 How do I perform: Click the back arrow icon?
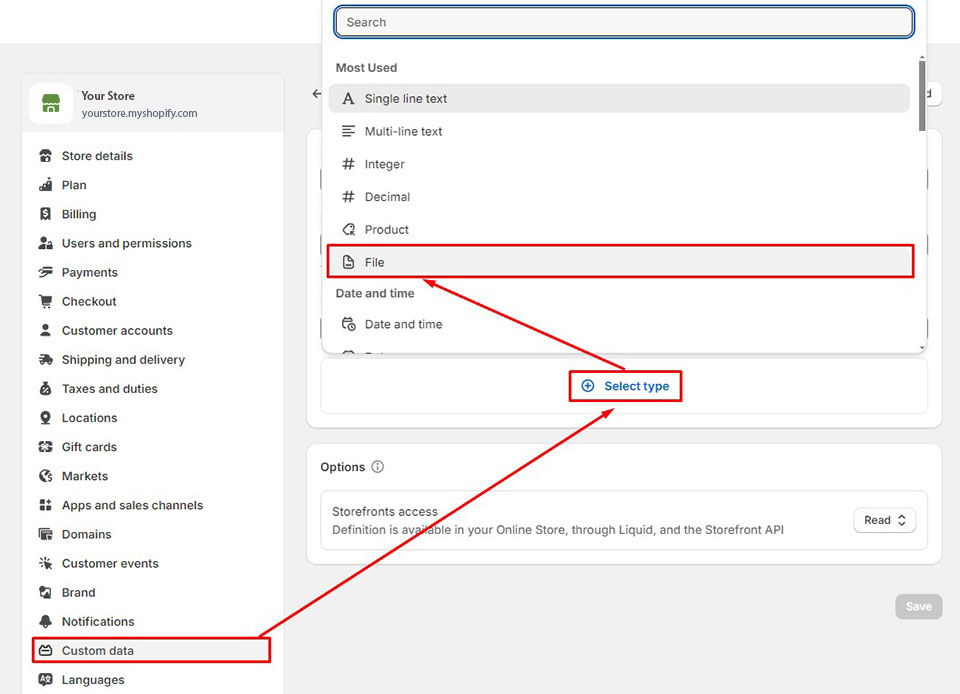pos(317,94)
